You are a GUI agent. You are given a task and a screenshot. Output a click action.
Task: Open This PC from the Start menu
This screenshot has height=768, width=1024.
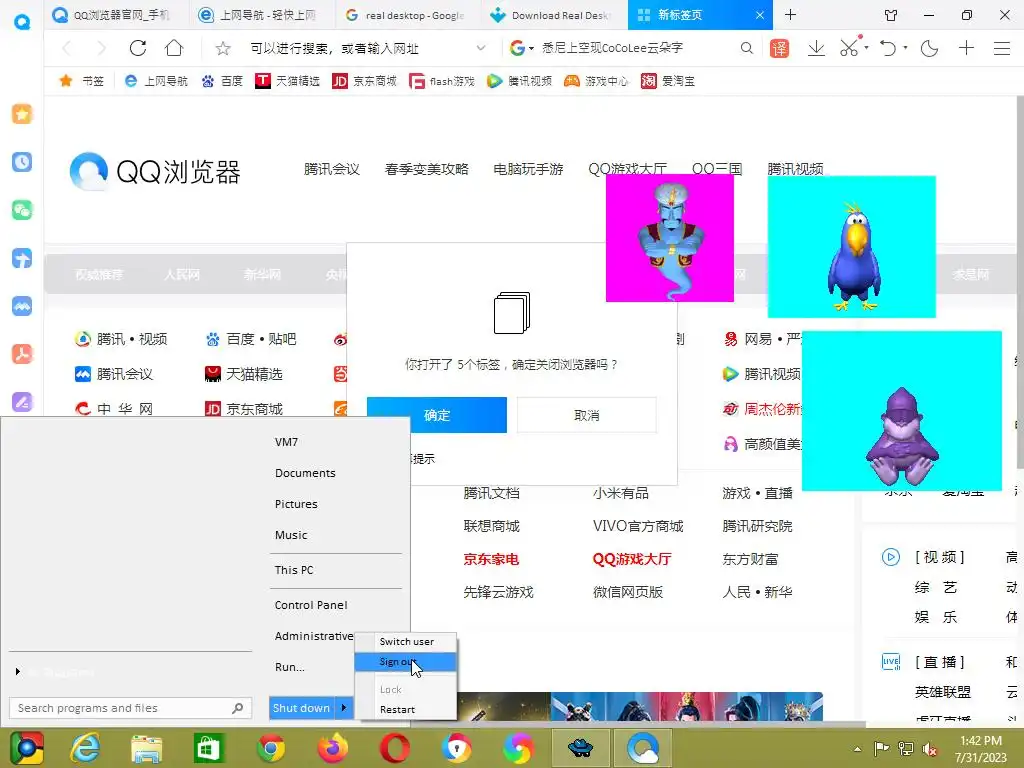(x=294, y=569)
